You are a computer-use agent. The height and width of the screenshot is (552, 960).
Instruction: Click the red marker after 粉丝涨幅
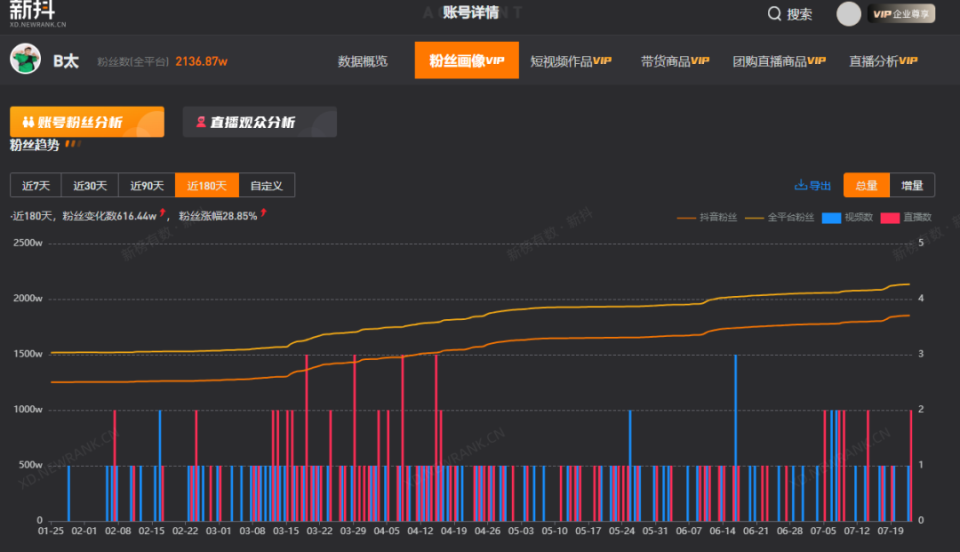(263, 212)
